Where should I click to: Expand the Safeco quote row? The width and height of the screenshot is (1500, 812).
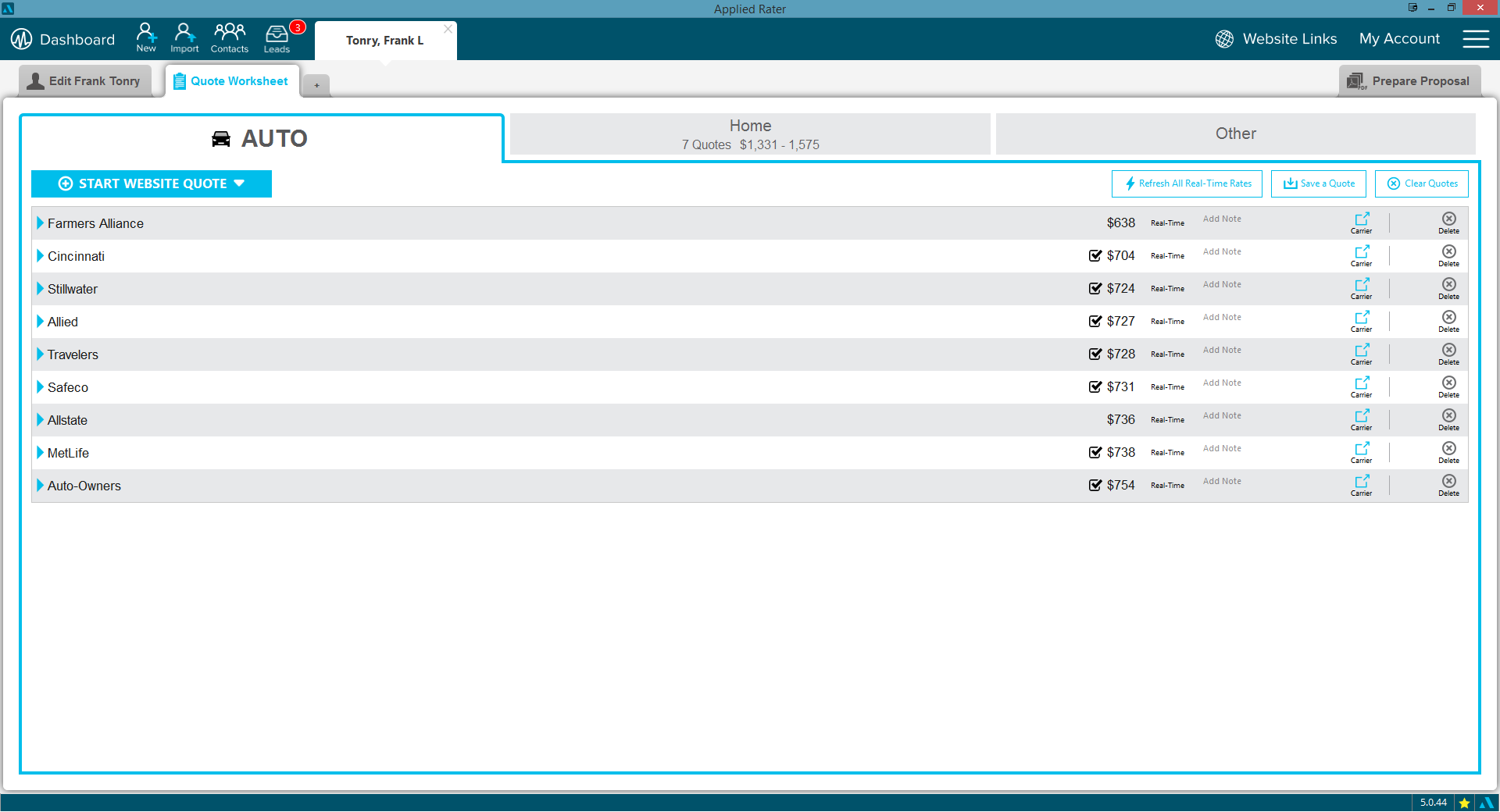coord(41,386)
